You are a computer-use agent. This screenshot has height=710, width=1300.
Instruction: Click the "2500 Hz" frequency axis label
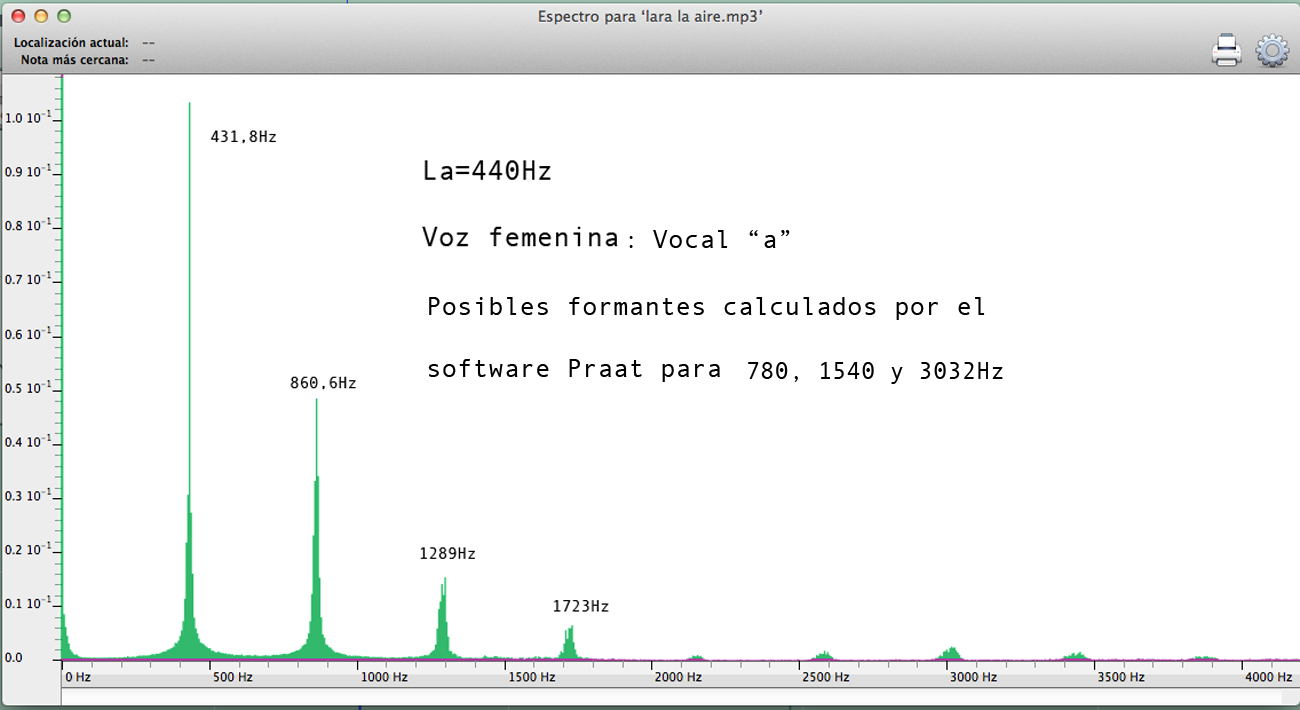[826, 677]
